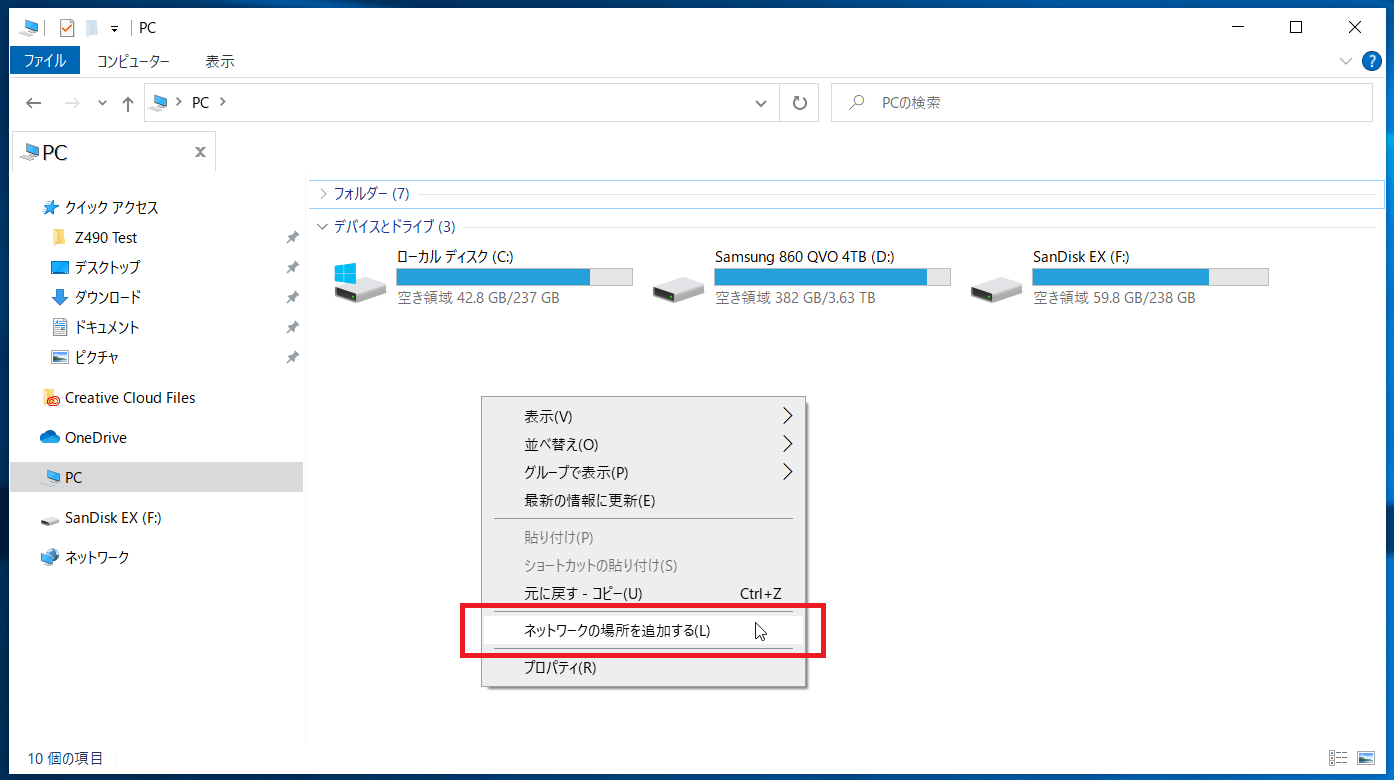
Task: Click the pin icon beside Z490 Test
Action: click(292, 238)
